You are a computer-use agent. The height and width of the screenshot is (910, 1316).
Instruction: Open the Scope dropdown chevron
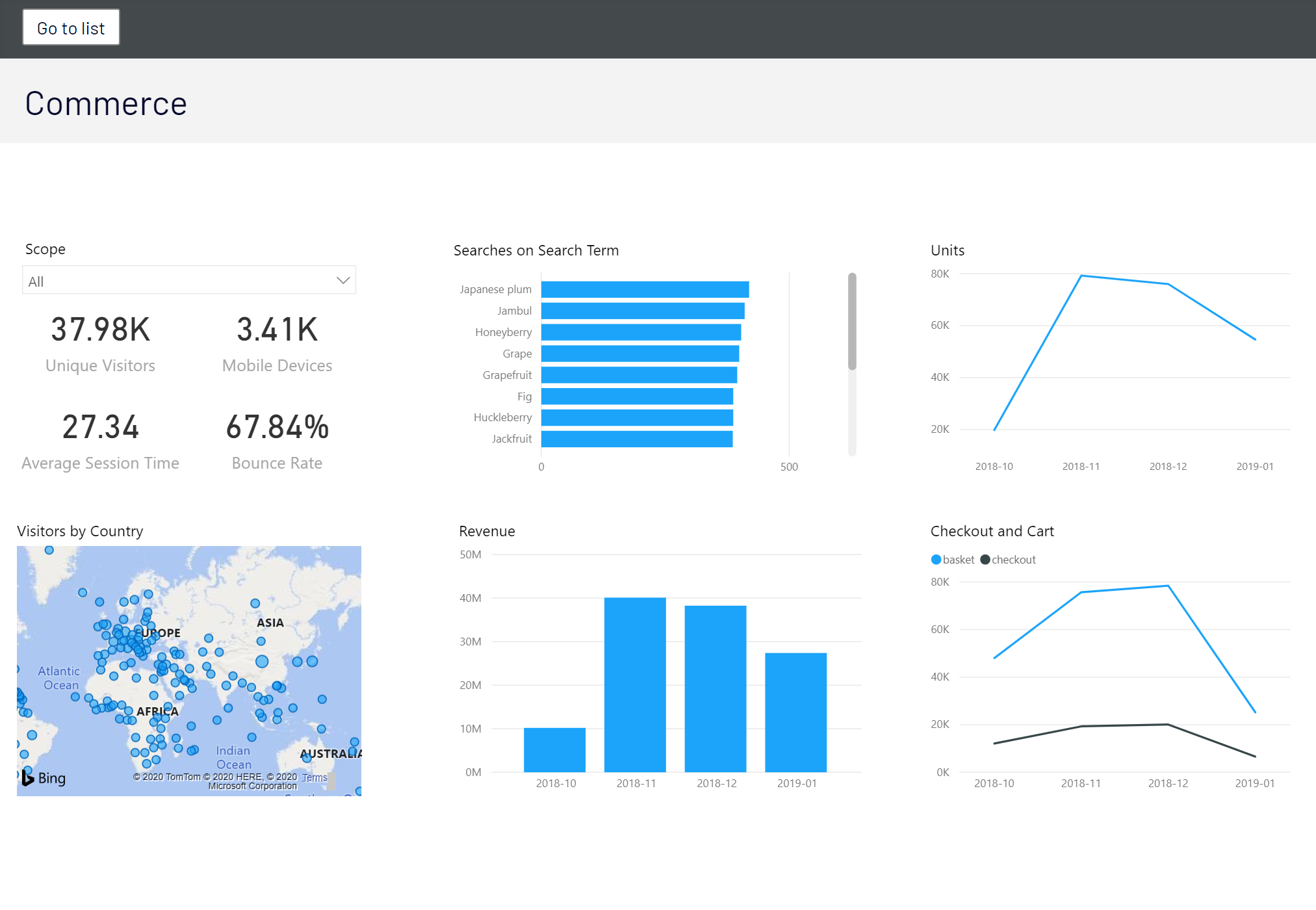tap(342, 280)
